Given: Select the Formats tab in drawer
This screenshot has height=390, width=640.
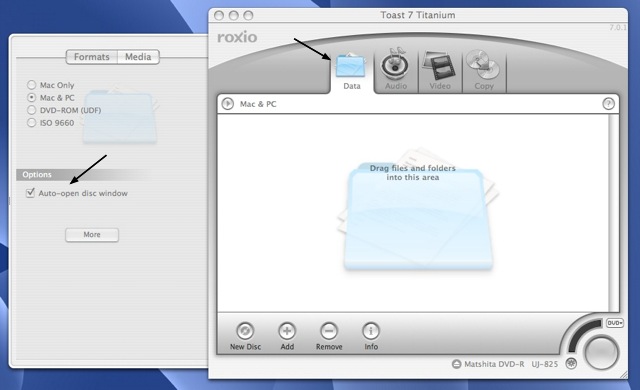Looking at the screenshot, I should [x=92, y=57].
